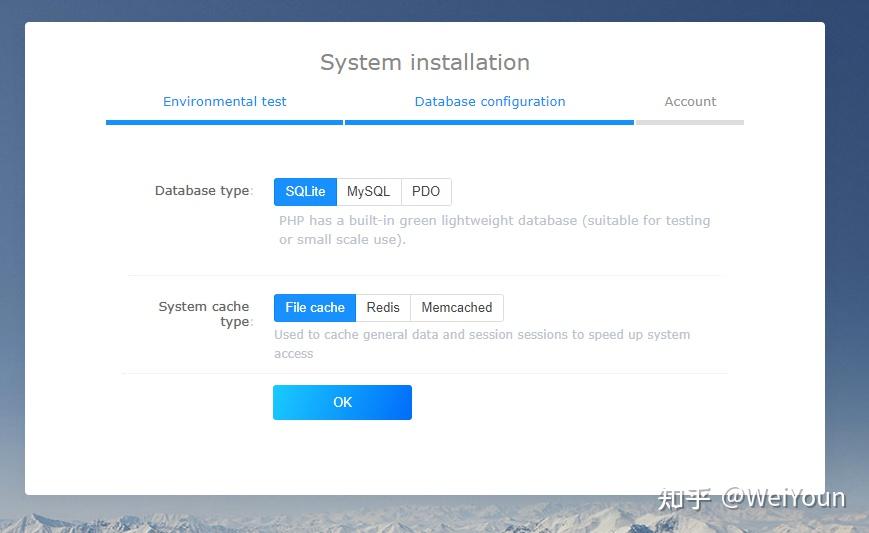Go to Database configuration step
The width and height of the screenshot is (869, 533).
pos(490,102)
